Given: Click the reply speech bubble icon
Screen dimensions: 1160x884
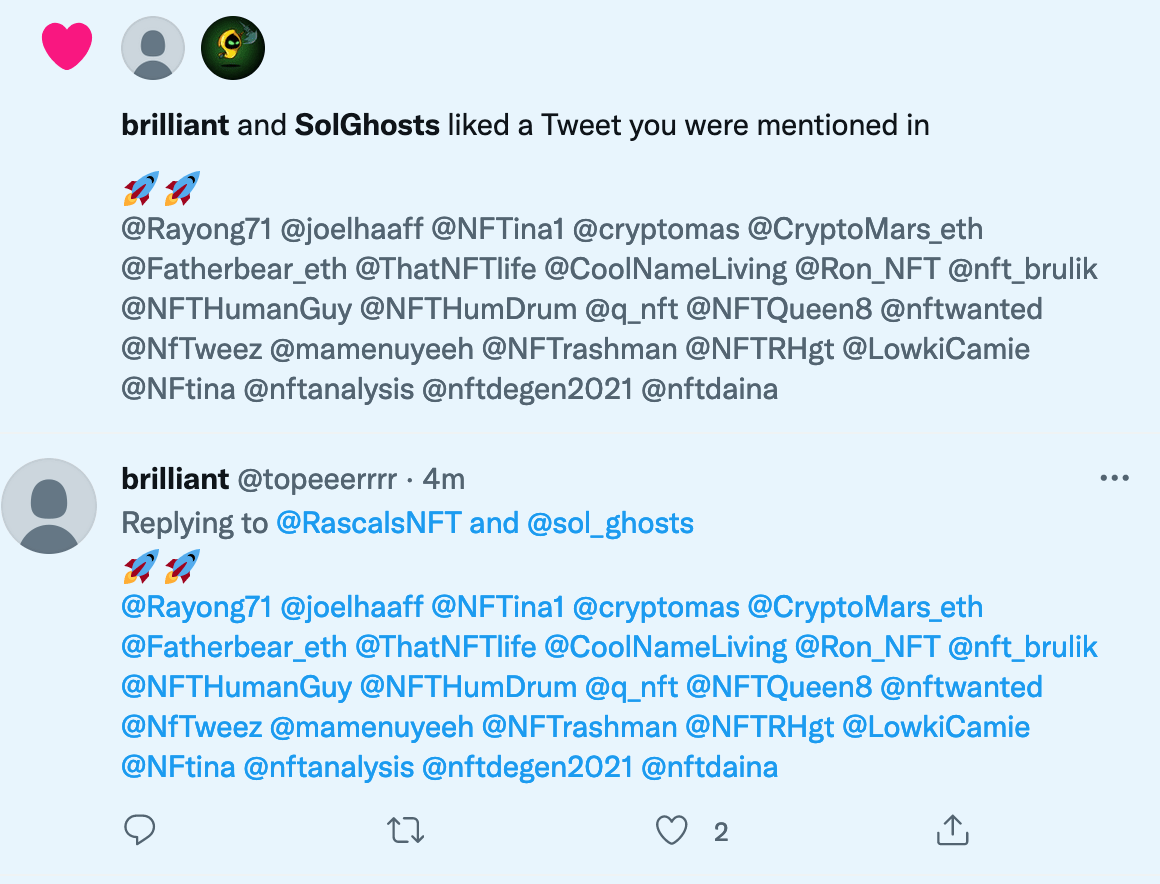Looking at the screenshot, I should pos(139,829).
